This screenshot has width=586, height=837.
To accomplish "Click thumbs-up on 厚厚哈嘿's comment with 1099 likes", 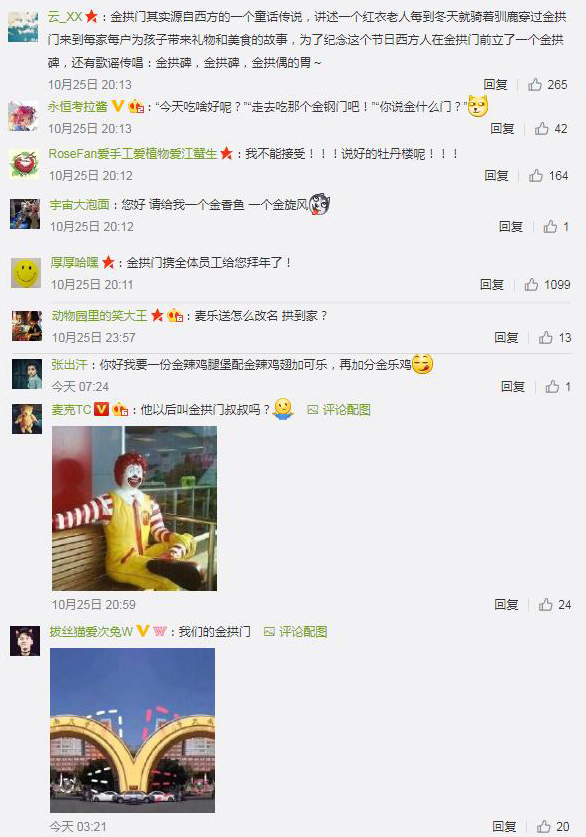I will 531,285.
